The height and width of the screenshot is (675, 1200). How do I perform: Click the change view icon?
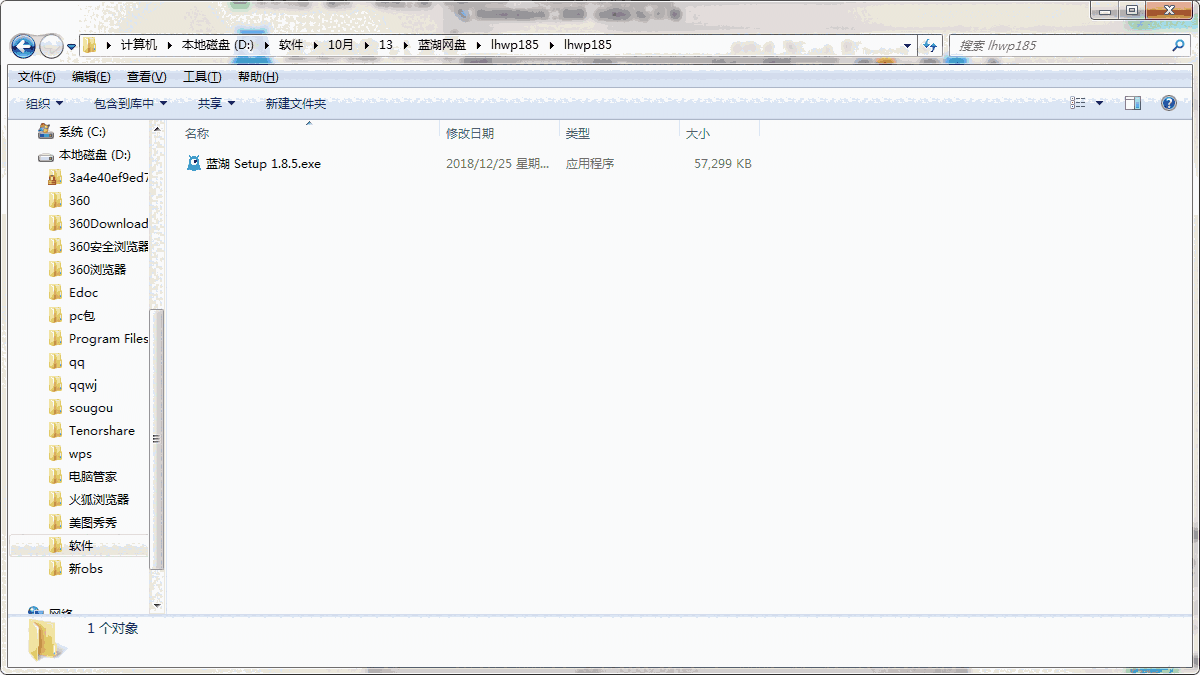(1077, 103)
